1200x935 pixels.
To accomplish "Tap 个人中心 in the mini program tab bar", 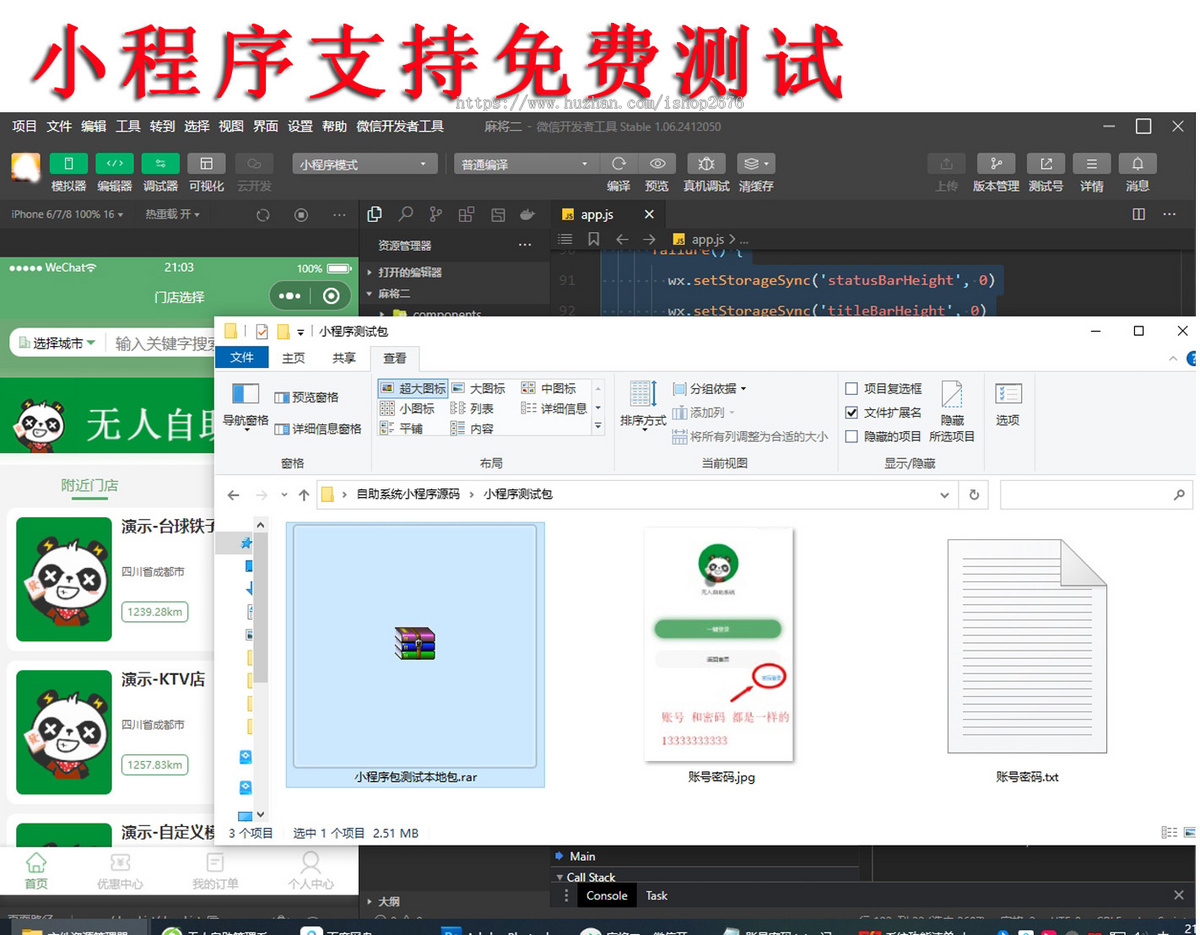I will click(311, 870).
